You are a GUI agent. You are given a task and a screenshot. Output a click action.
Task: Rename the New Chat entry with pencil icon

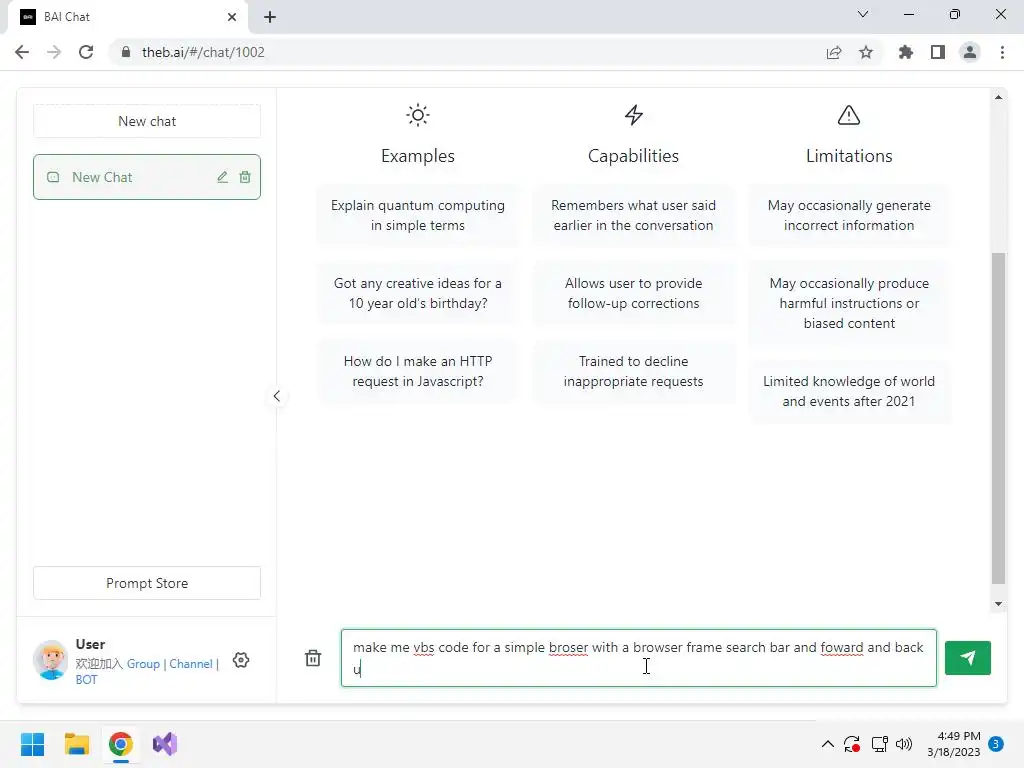[x=223, y=177]
